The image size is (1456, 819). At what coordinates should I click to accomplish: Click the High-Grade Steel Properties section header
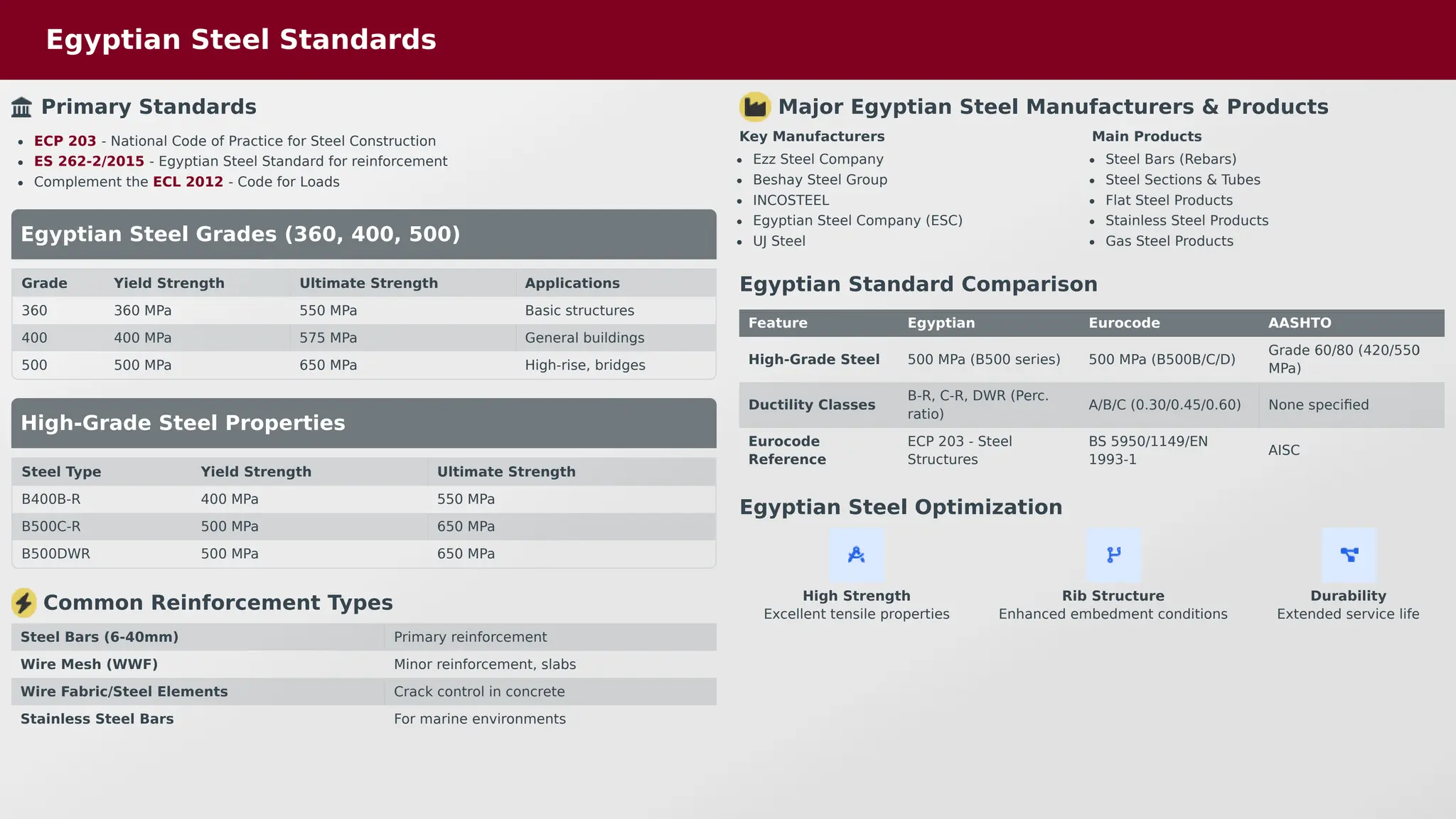364,424
